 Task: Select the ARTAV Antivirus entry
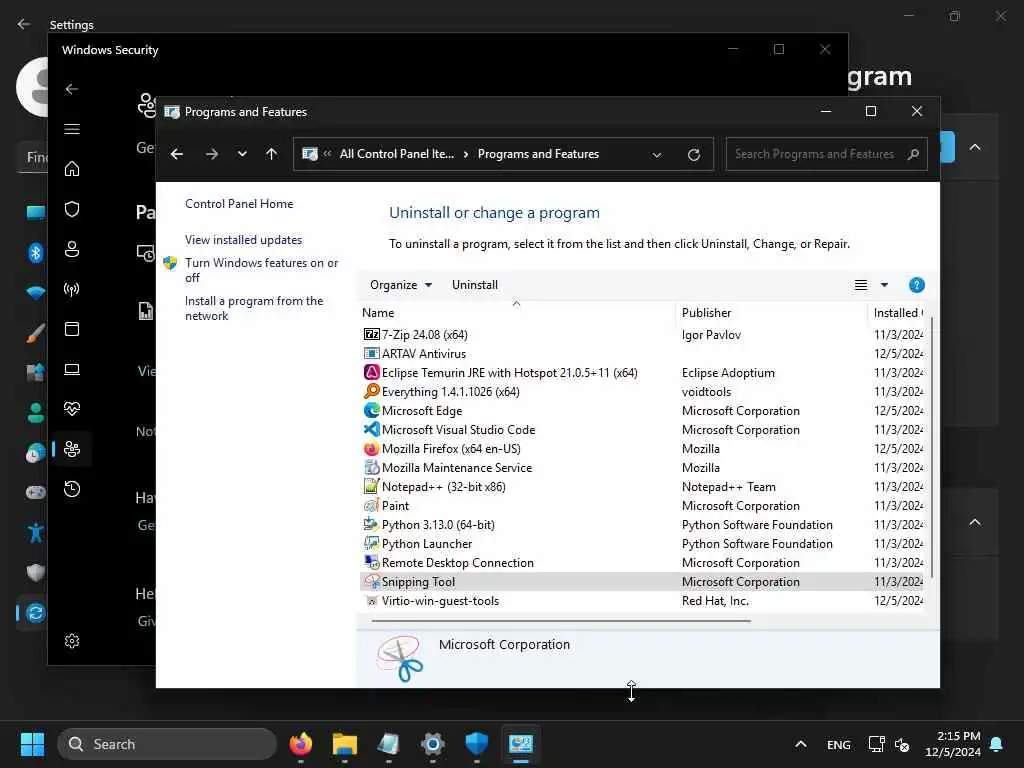pyautogui.click(x=641, y=353)
